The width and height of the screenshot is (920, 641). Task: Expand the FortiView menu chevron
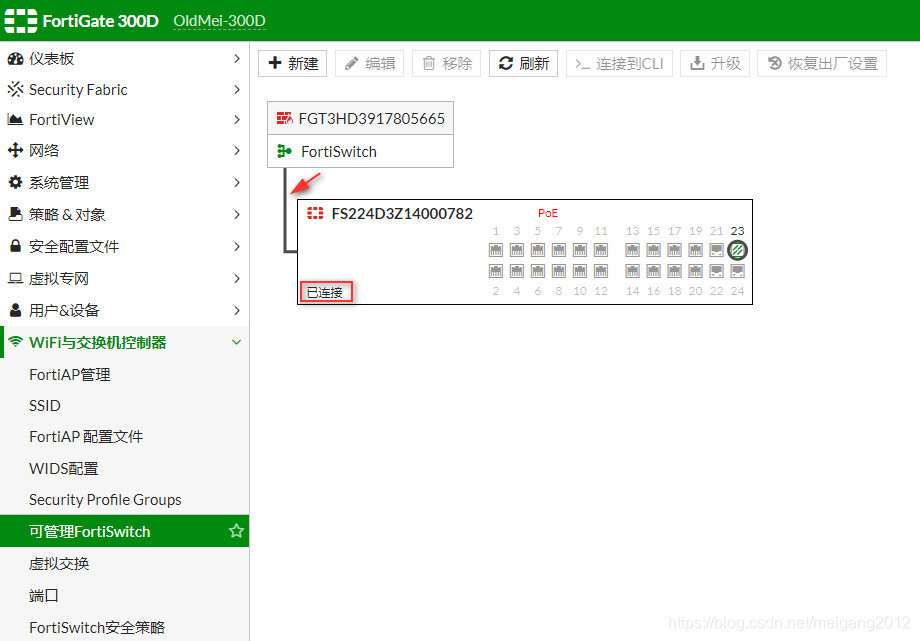tap(236, 120)
